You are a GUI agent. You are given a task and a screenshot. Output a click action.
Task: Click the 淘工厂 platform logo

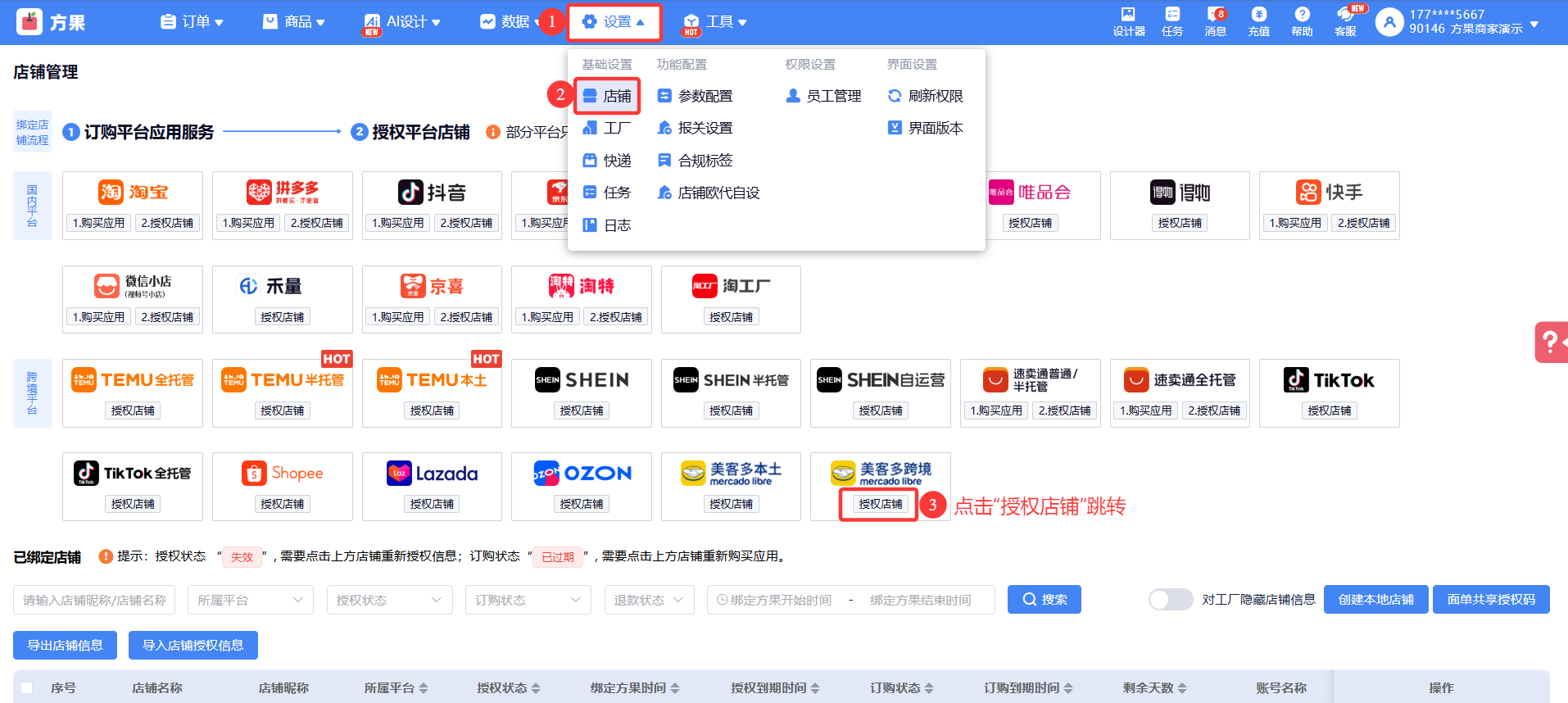[731, 286]
